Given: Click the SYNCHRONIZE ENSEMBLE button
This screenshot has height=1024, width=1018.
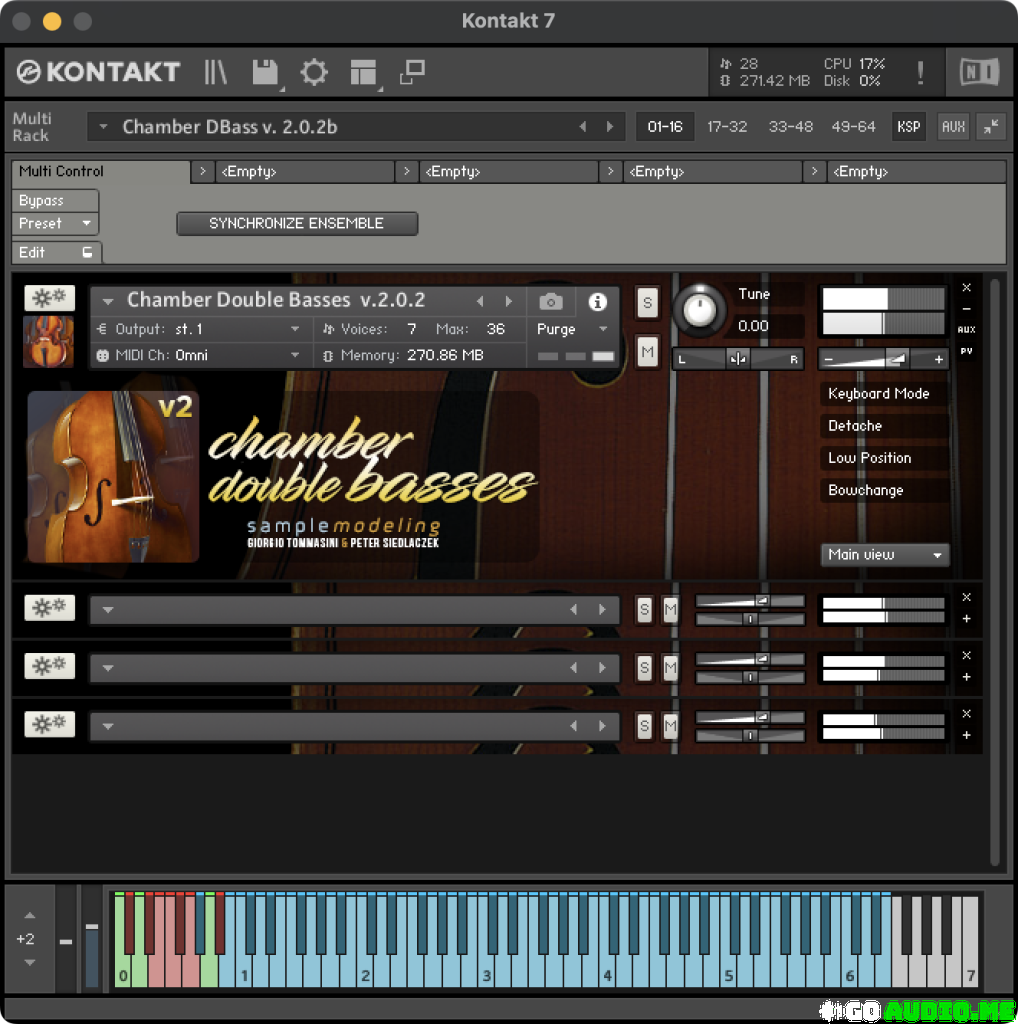Looking at the screenshot, I should (297, 223).
